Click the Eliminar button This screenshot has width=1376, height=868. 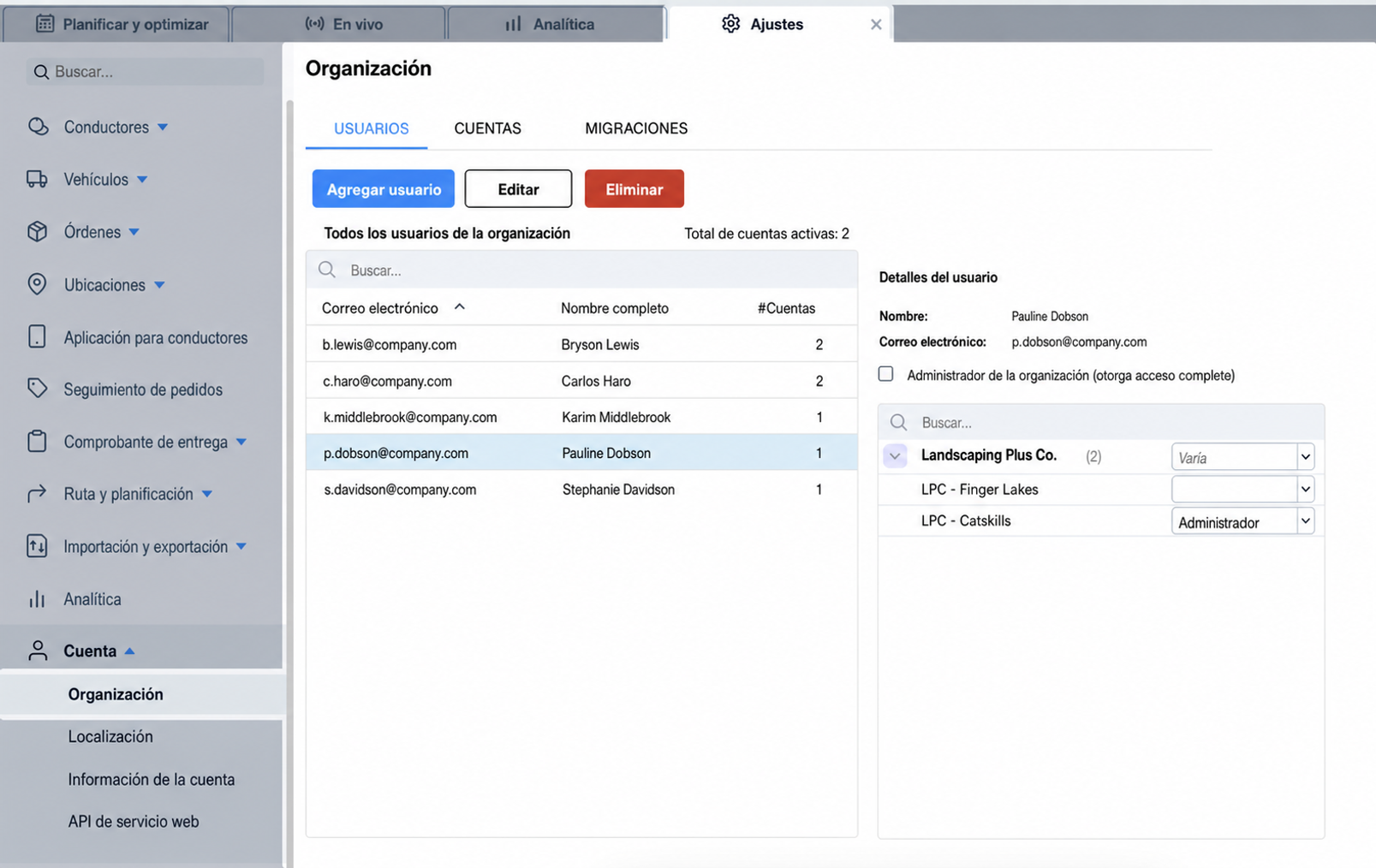pyautogui.click(x=634, y=188)
